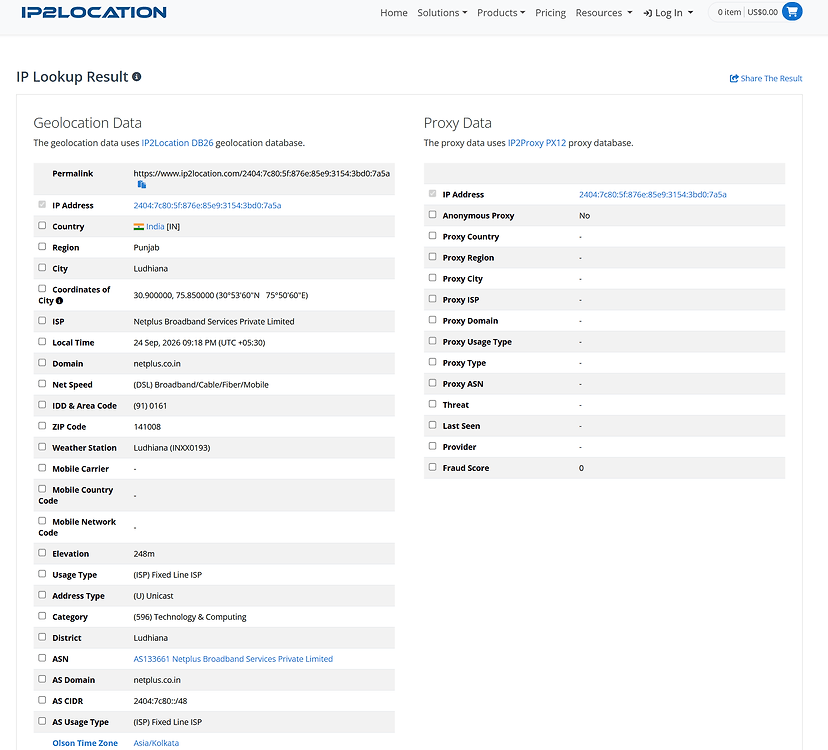This screenshot has width=828, height=750.
Task: Click the India flag icon
Action: pos(139,227)
